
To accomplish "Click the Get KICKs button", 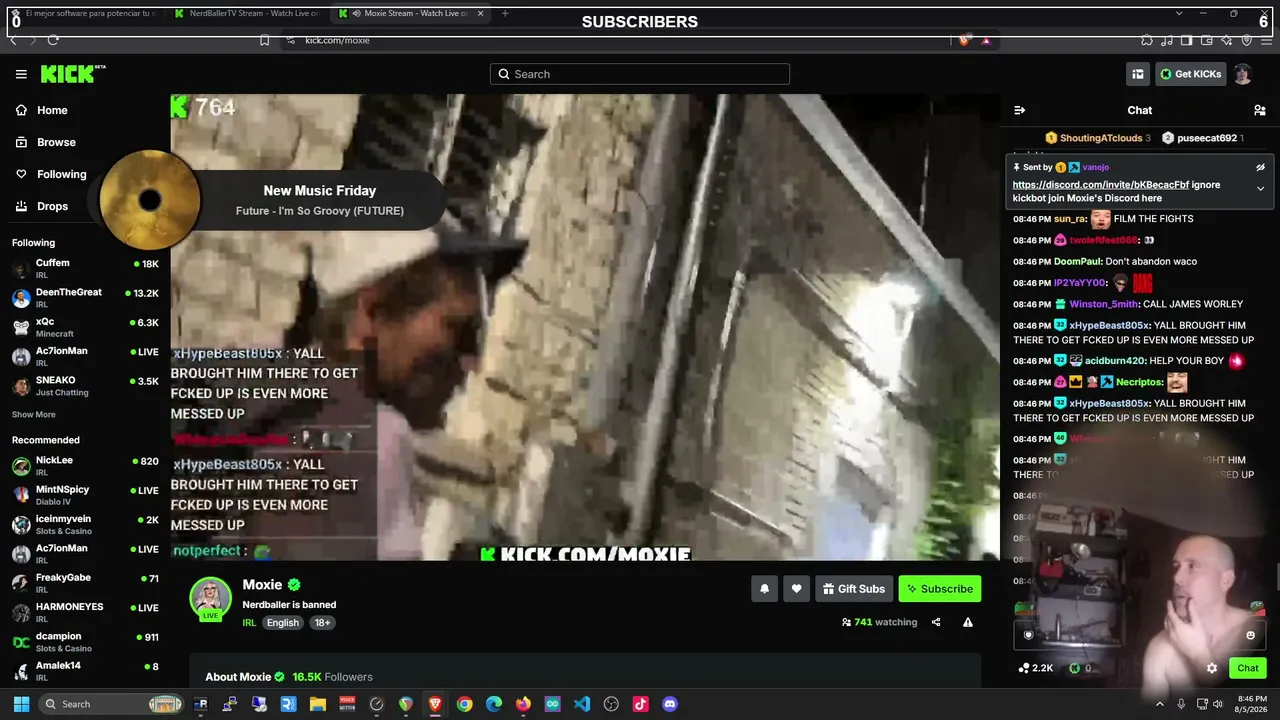I will (x=1191, y=74).
